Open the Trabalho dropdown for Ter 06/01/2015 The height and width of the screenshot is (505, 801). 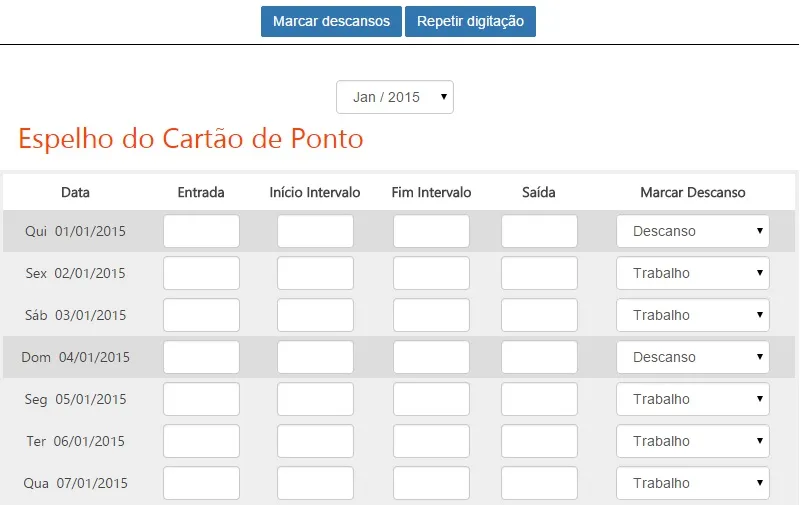(693, 441)
